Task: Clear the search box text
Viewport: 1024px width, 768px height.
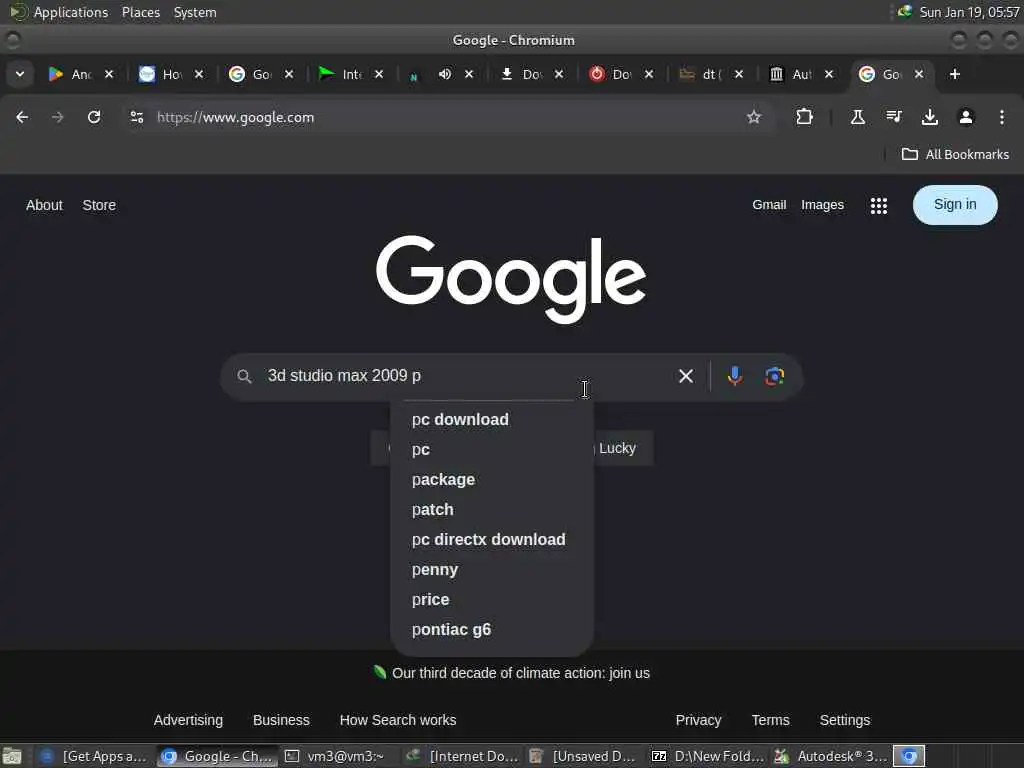Action: pos(686,376)
